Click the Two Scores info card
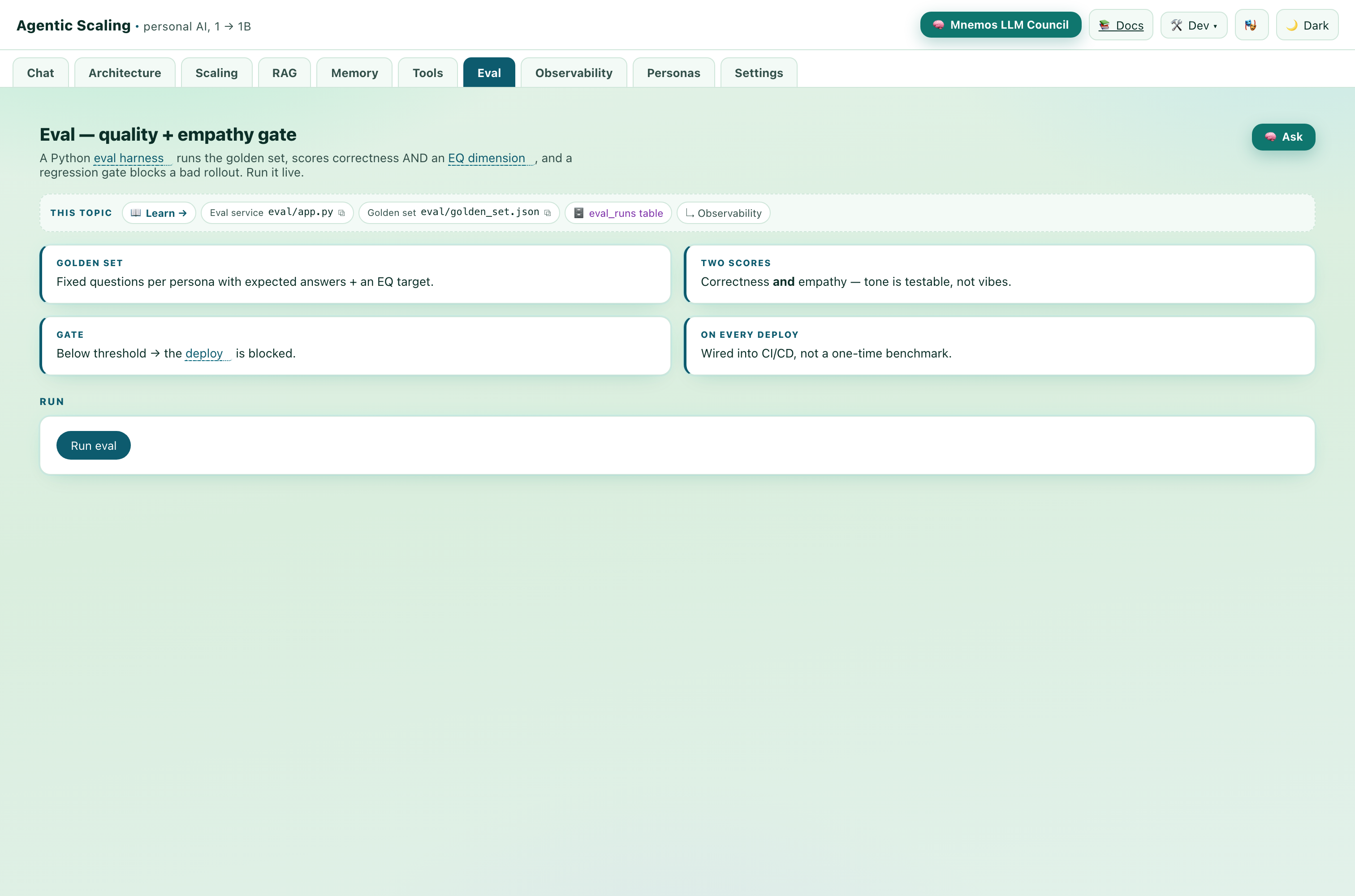 [x=1000, y=274]
